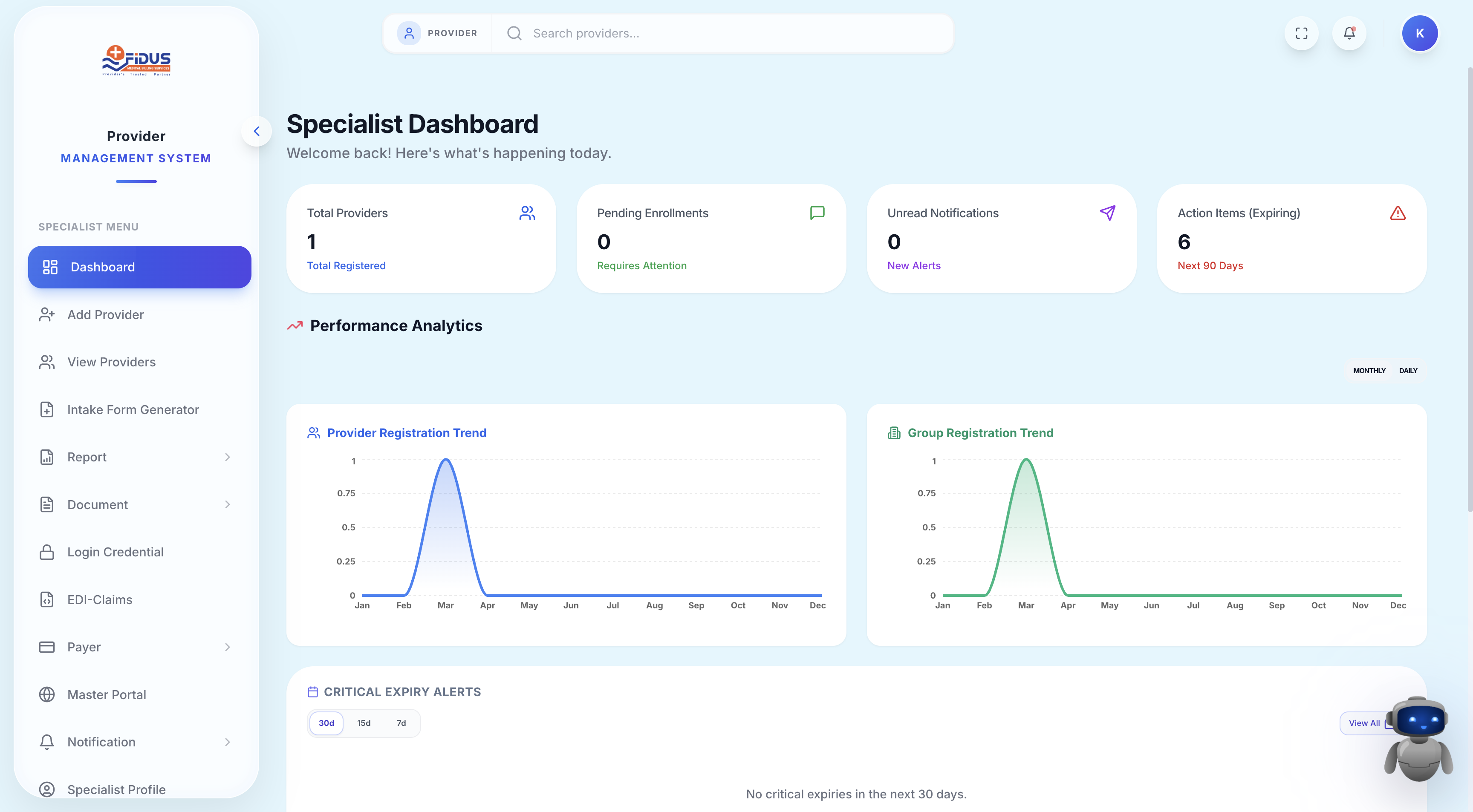Switch analytics to Daily view
Viewport: 1473px width, 812px height.
point(1408,370)
